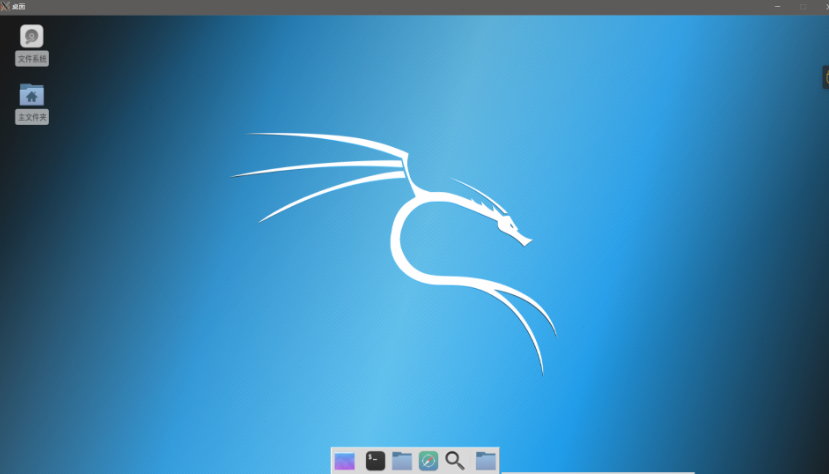Open the folder icon after the magnifier in the dock
Screen dimensions: 829x474
485,461
